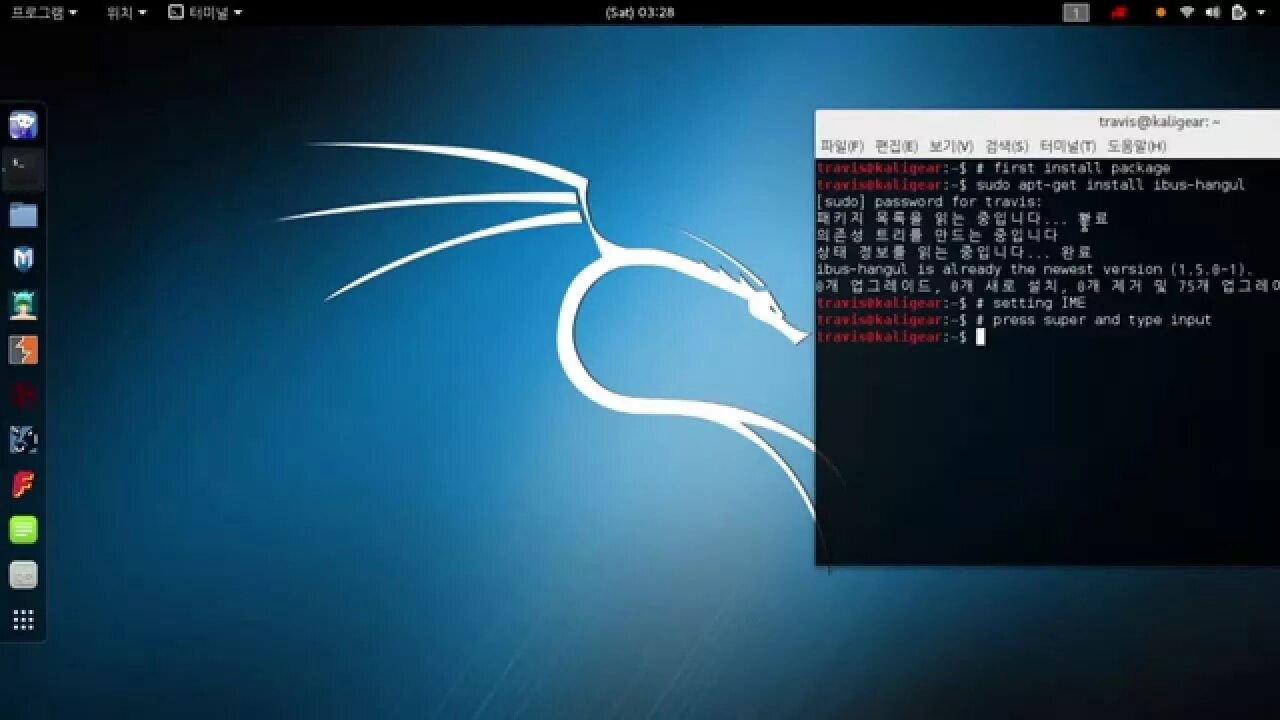Viewport: 1280px width, 720px height.
Task: Launch BeEF from the dock
Action: (23, 440)
